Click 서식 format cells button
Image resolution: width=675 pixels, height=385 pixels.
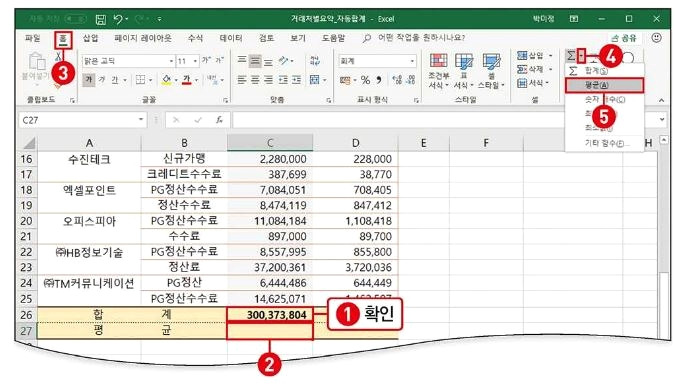tap(533, 82)
